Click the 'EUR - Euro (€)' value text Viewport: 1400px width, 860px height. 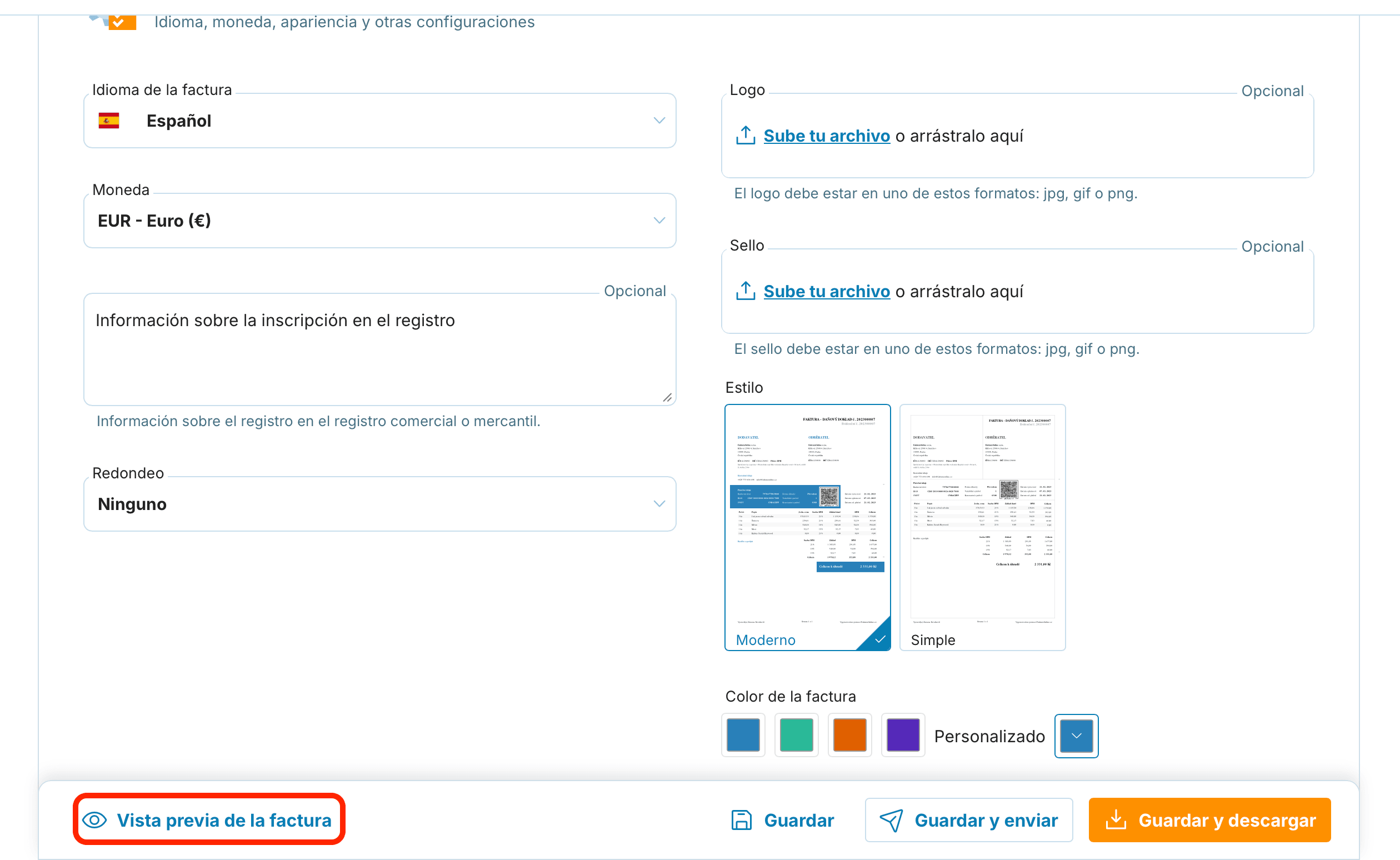(154, 221)
